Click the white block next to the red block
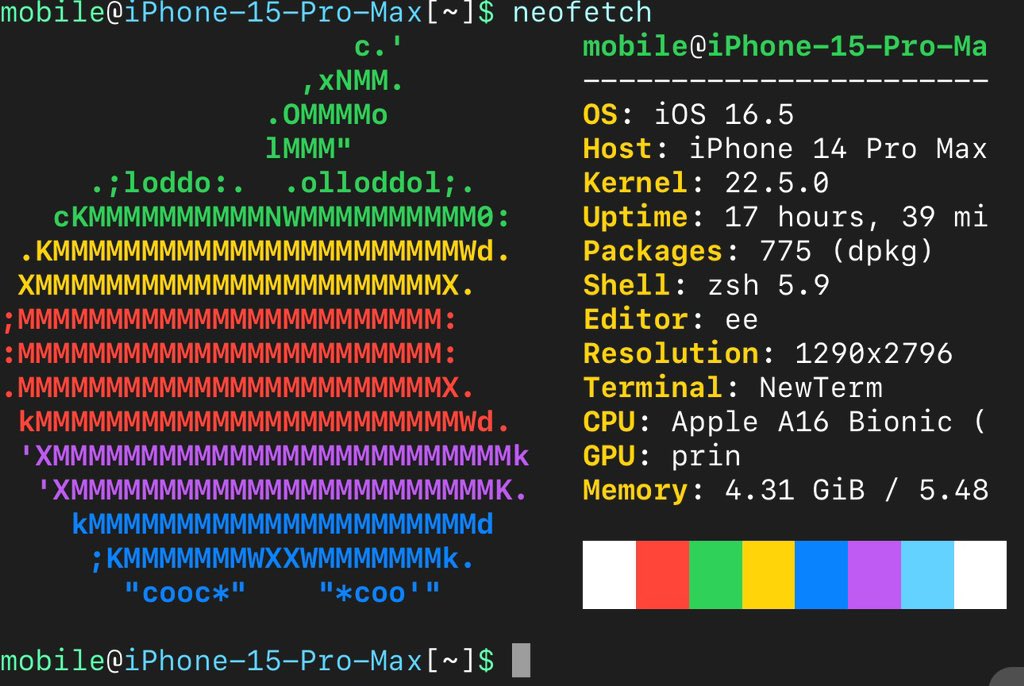Image resolution: width=1024 pixels, height=686 pixels. pyautogui.click(x=609, y=575)
